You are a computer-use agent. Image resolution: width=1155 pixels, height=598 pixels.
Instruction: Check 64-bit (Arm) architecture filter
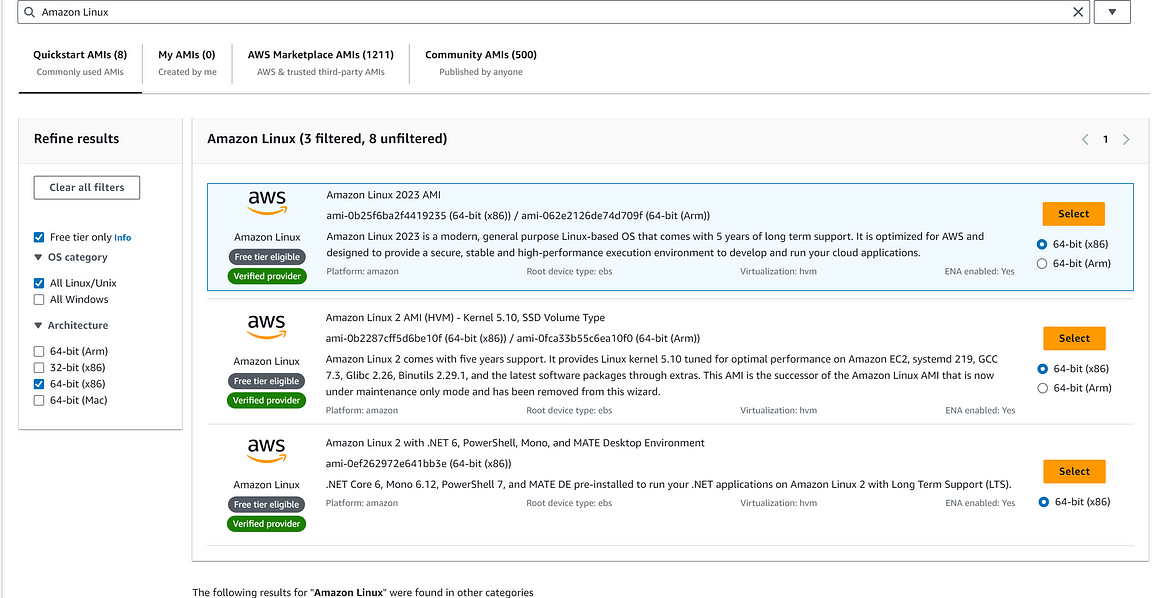point(39,351)
